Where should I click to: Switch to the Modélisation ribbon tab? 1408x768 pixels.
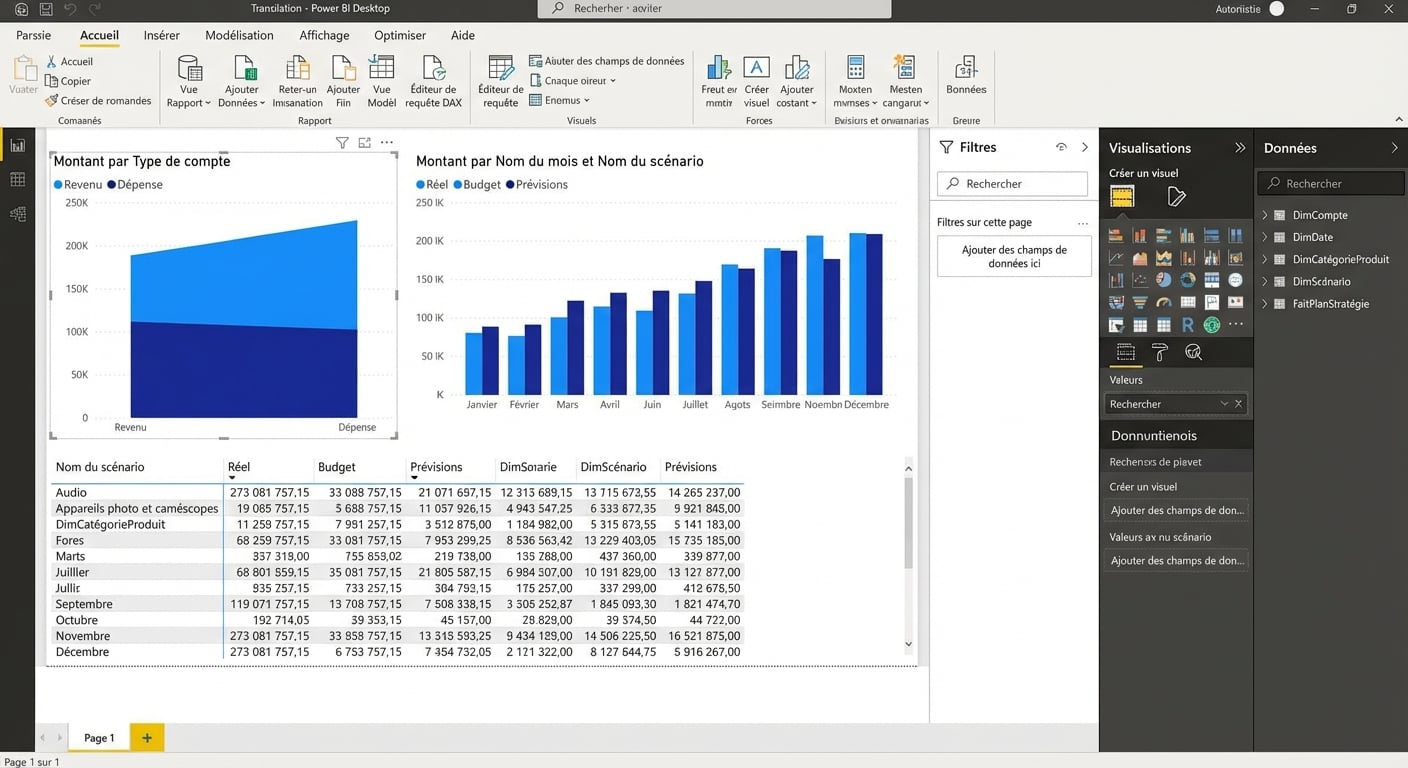tap(239, 35)
